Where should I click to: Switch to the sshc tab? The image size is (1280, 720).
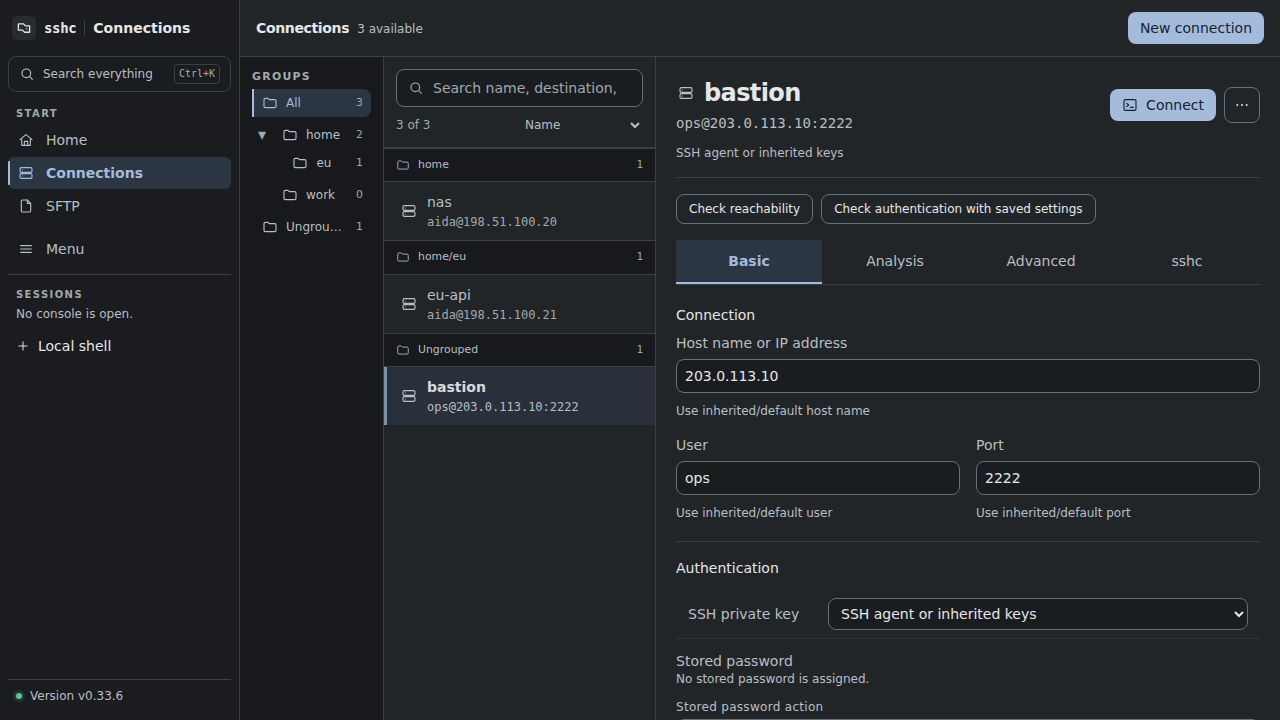pyautogui.click(x=1187, y=261)
